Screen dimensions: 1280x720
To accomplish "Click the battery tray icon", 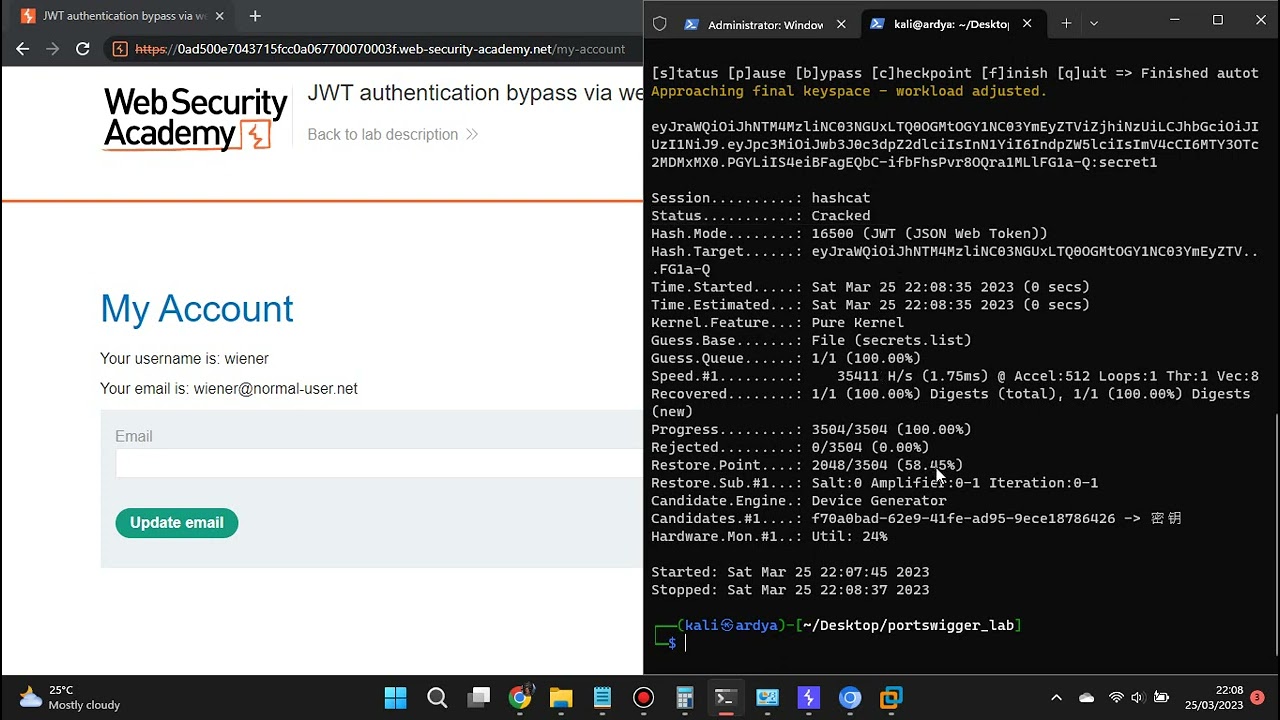I will (1162, 698).
